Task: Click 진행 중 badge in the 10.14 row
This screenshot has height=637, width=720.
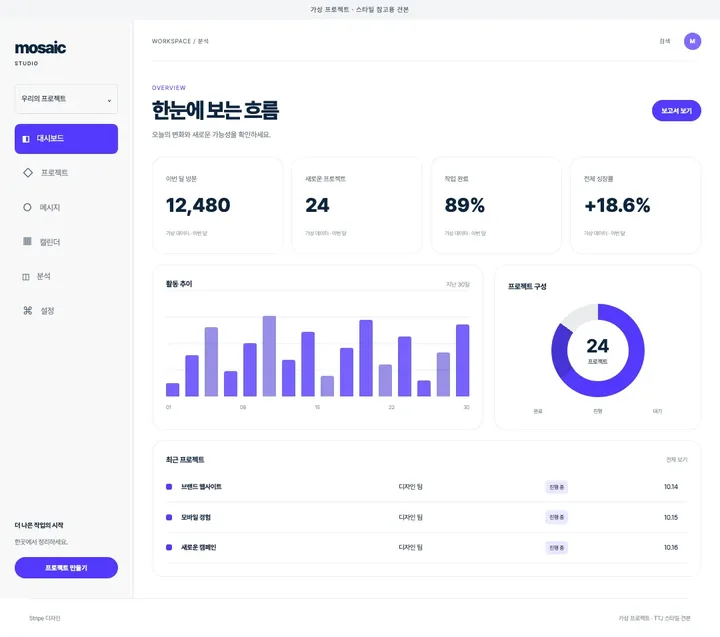Action: pyautogui.click(x=557, y=487)
